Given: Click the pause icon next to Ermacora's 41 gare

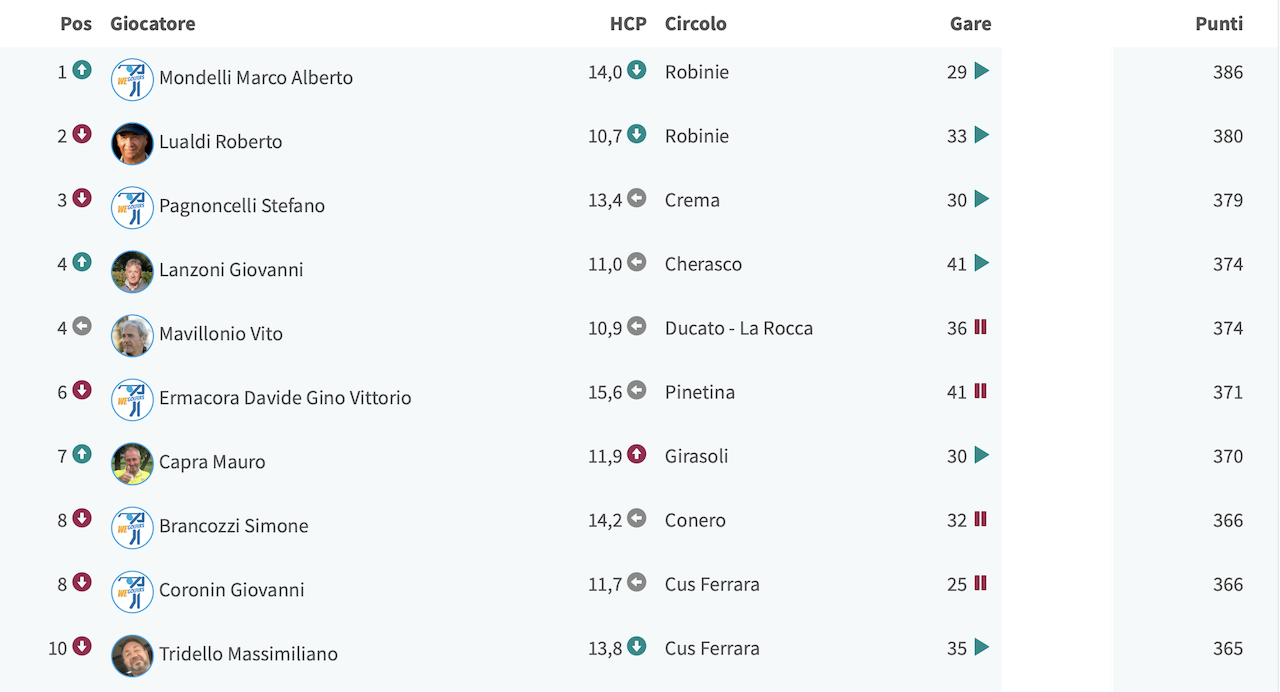Looking at the screenshot, I should click(x=980, y=391).
